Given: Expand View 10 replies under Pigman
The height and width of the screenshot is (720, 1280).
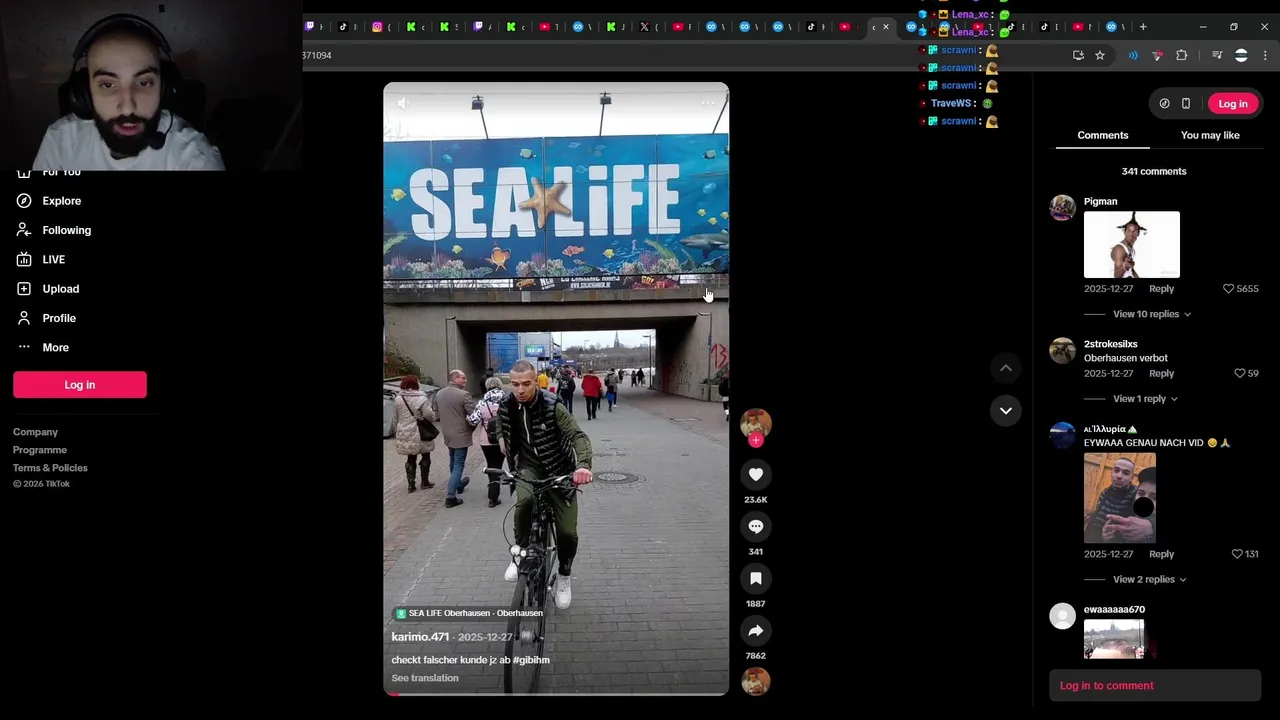Looking at the screenshot, I should click(1152, 314).
